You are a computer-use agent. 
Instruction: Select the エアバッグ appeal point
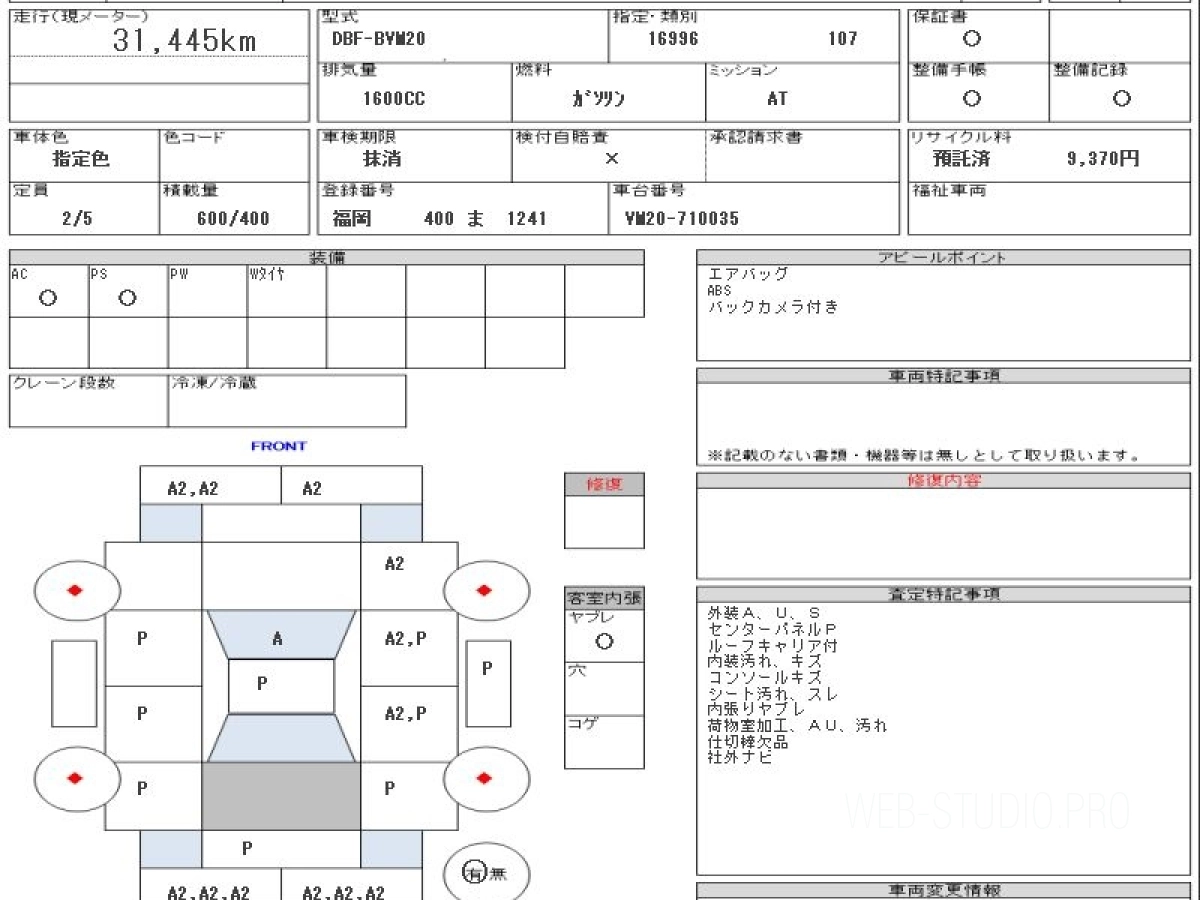(x=748, y=273)
